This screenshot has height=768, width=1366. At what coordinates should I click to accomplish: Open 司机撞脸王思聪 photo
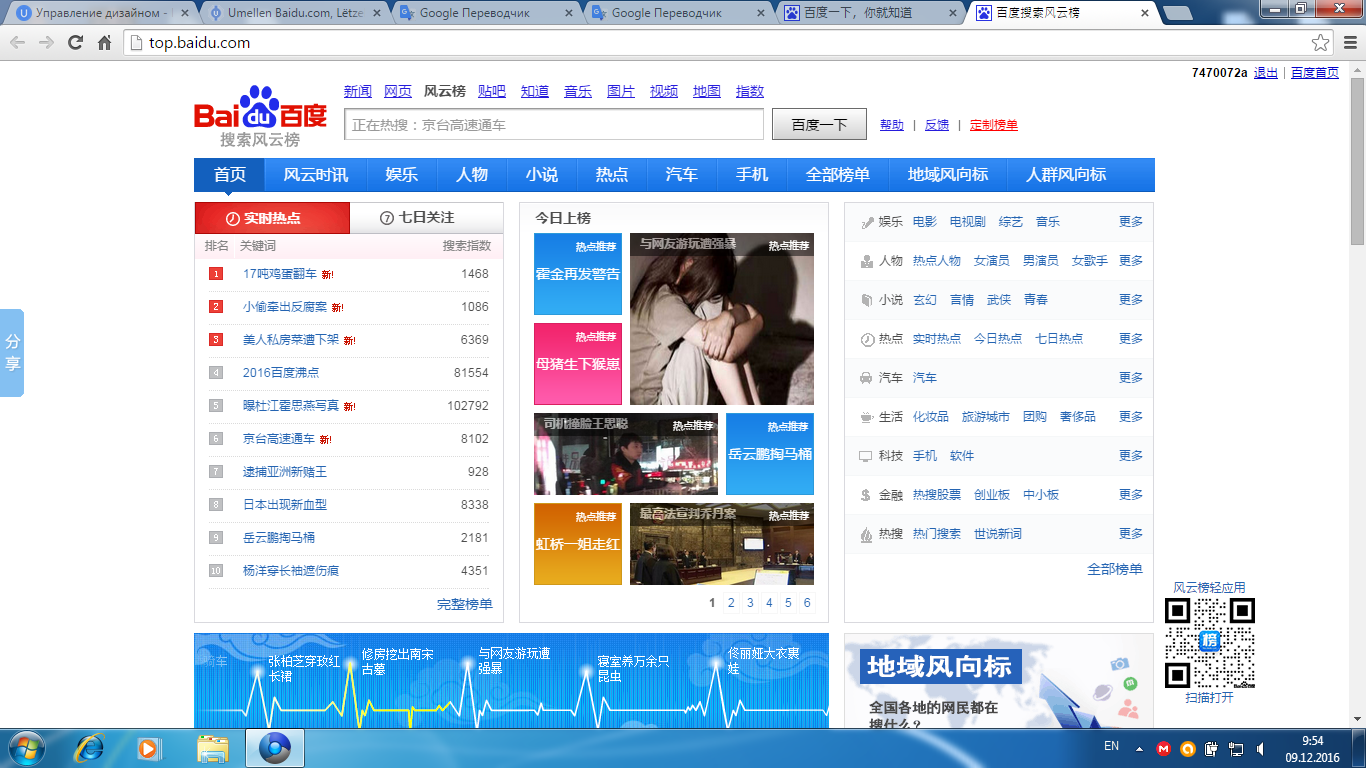pyautogui.click(x=626, y=454)
